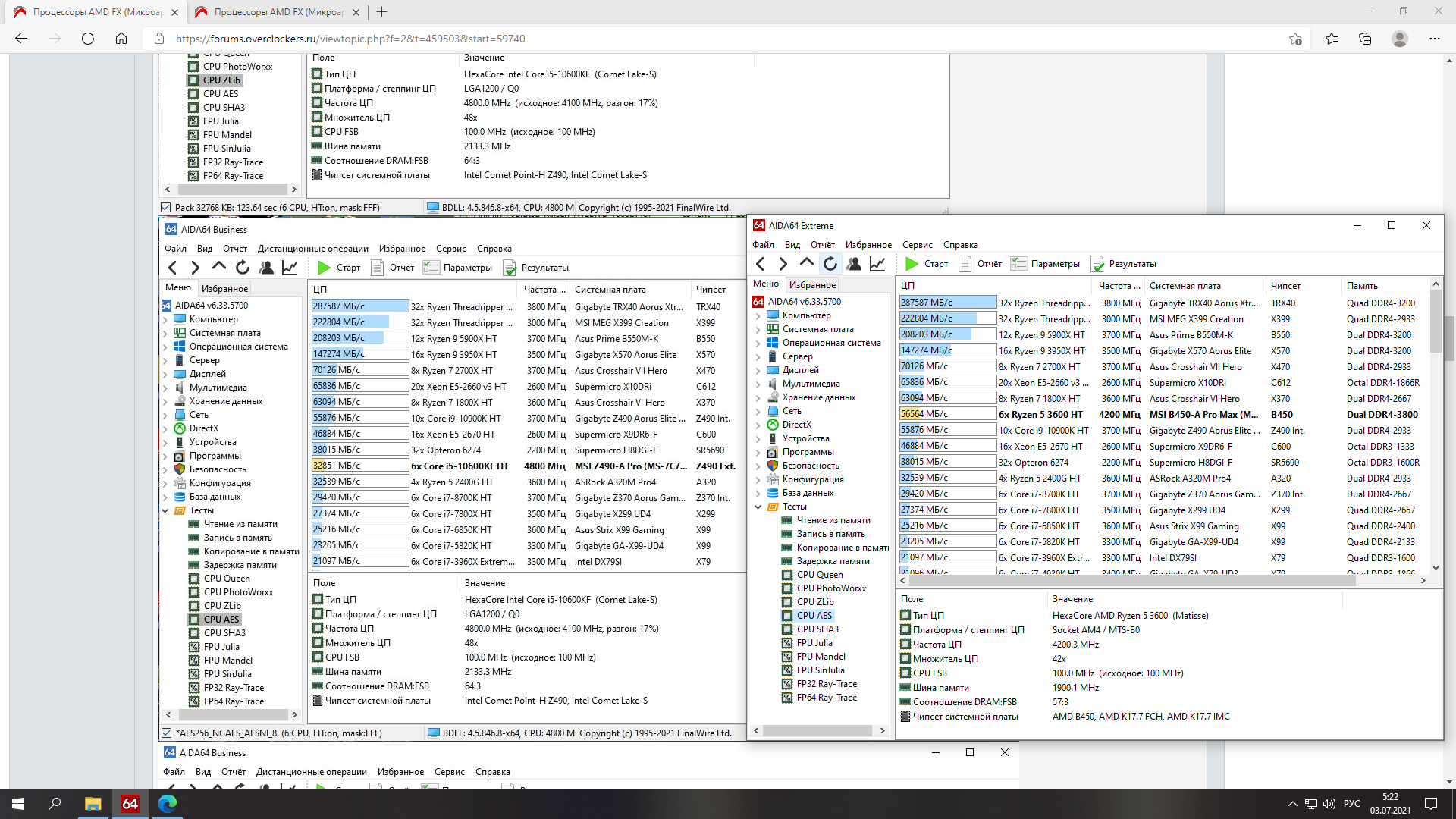Collapse the Тесты node in AIDA64 Extreme
This screenshot has height=819, width=1456.
click(758, 507)
